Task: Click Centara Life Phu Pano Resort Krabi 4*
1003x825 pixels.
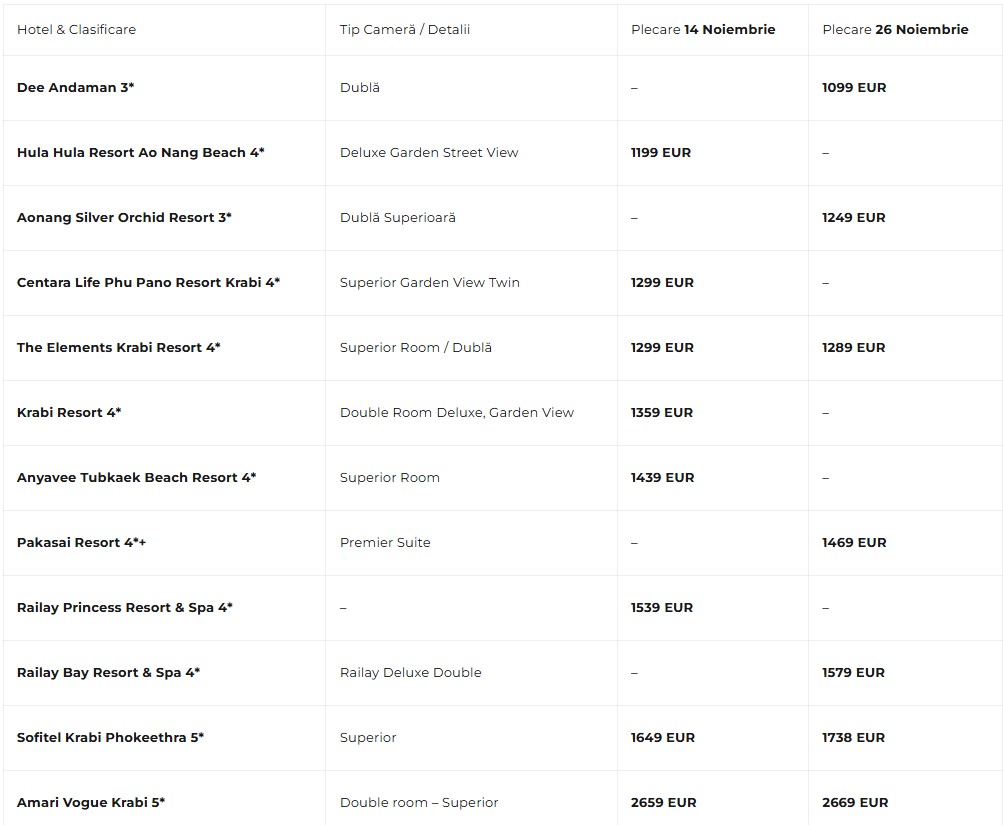Action: pos(148,283)
